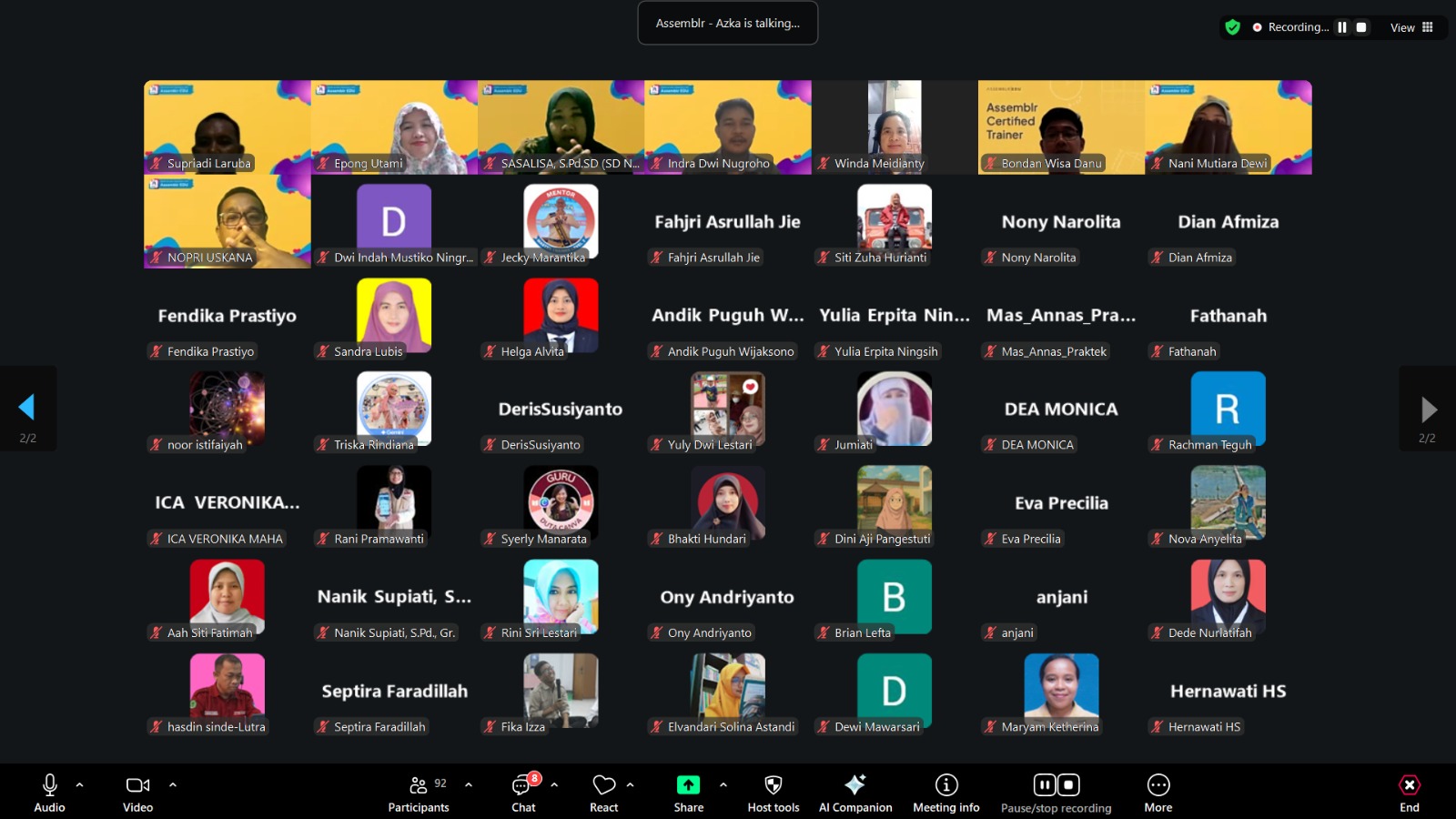This screenshot has width=1456, height=819.
Task: Expand the Share options arrow
Action: [x=723, y=784]
